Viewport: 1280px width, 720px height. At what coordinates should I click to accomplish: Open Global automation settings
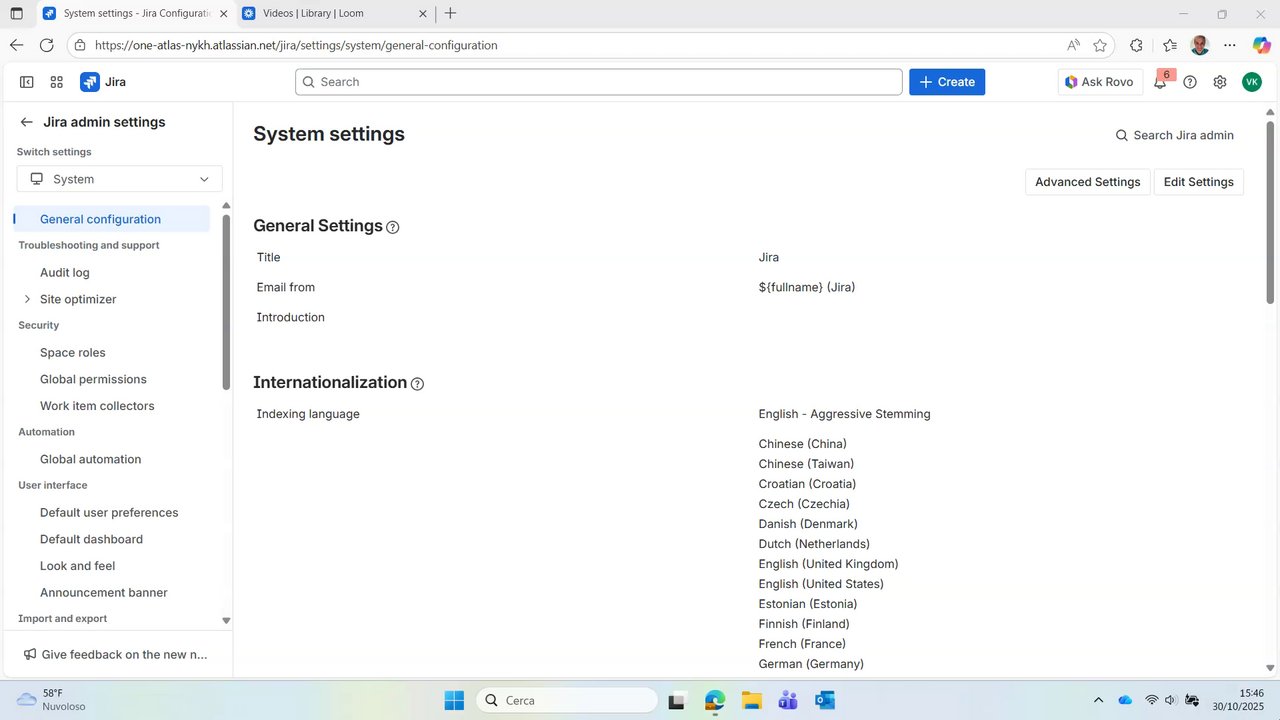coord(91,459)
